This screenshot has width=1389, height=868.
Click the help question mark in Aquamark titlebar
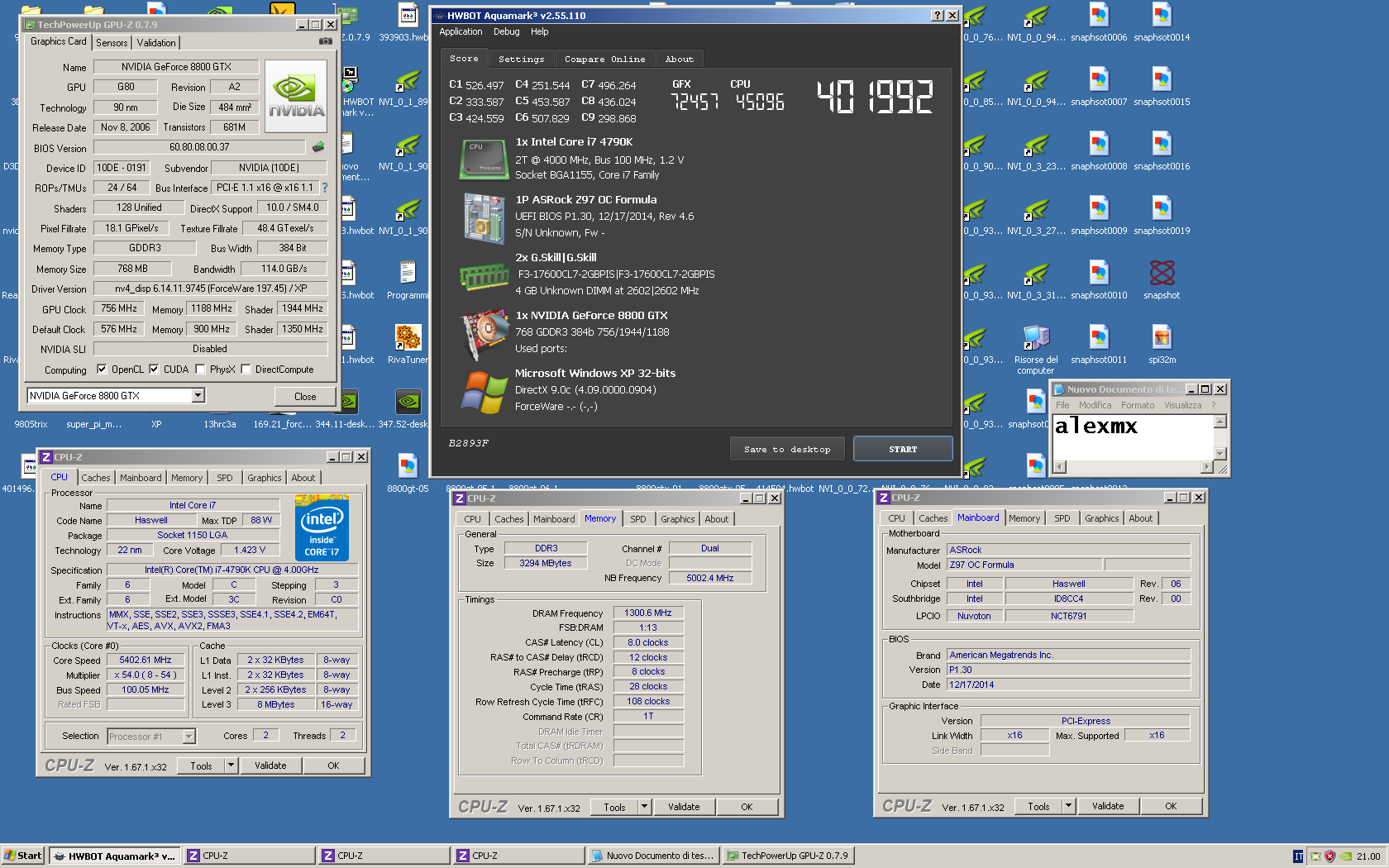[x=938, y=16]
